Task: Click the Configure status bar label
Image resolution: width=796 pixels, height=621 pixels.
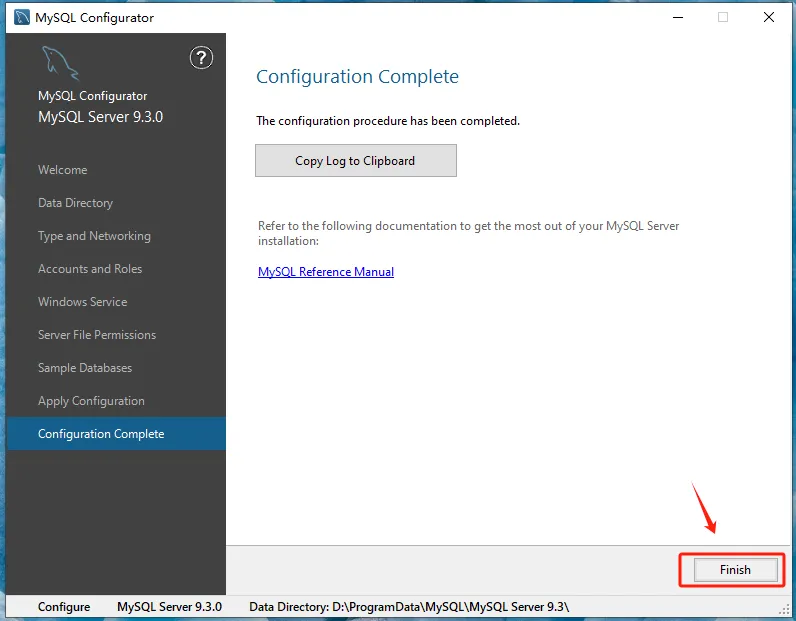Action: [63, 607]
